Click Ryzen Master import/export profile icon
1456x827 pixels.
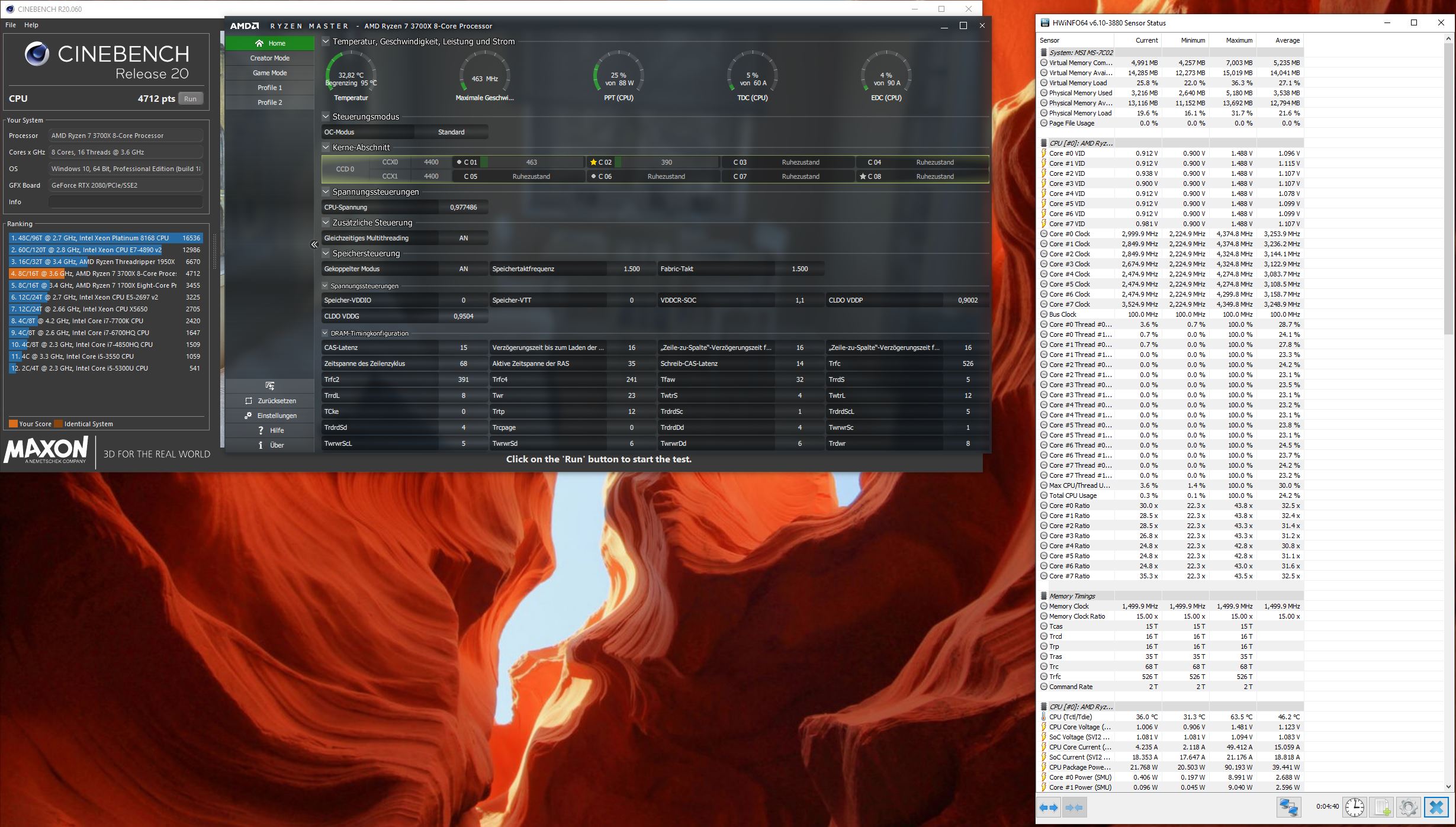click(x=270, y=386)
